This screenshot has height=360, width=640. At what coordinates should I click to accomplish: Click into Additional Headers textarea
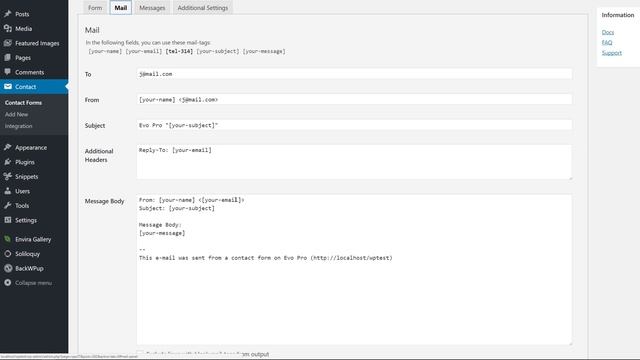[354, 162]
